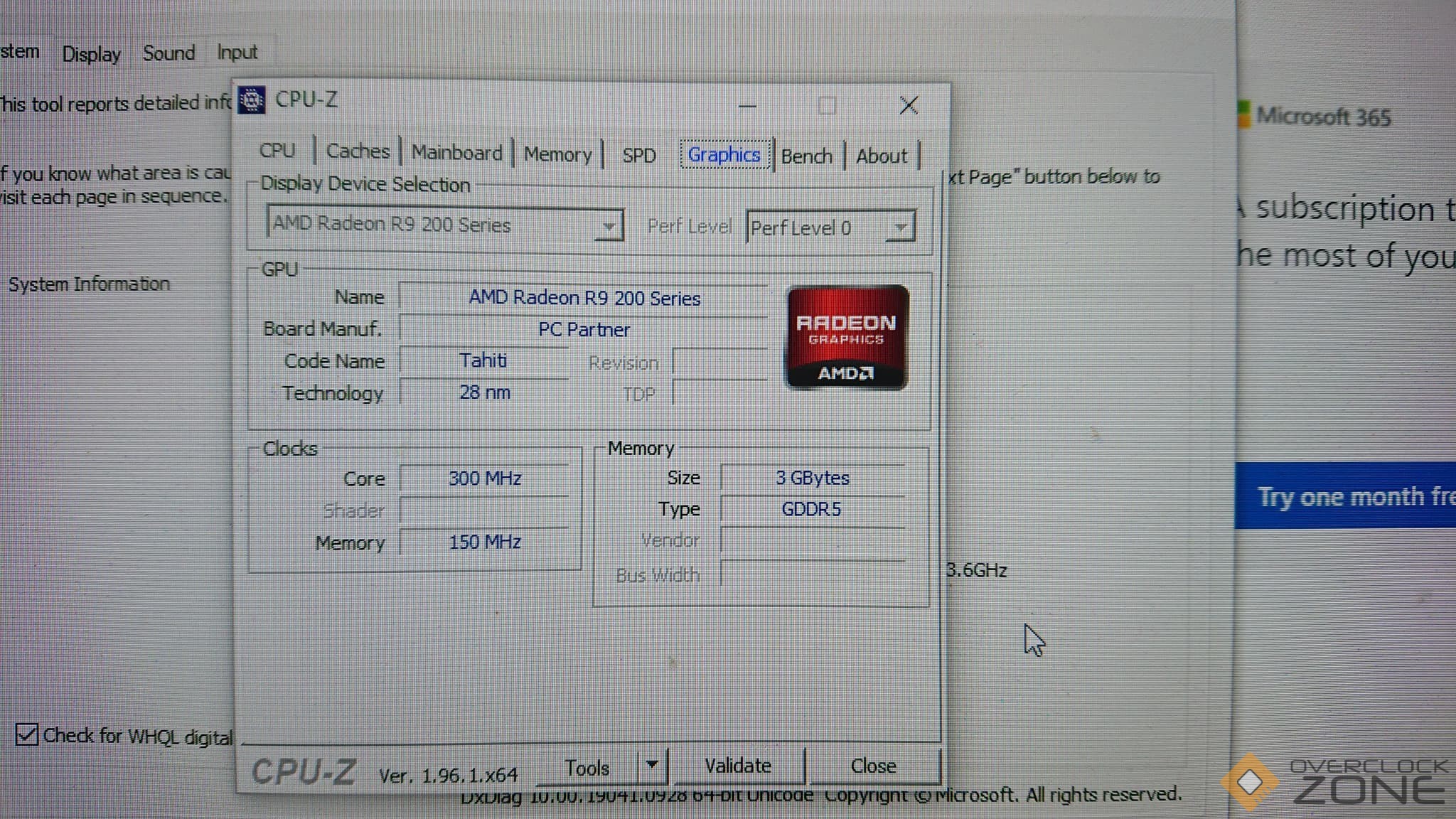
Task: Open the Bench tab
Action: point(806,156)
